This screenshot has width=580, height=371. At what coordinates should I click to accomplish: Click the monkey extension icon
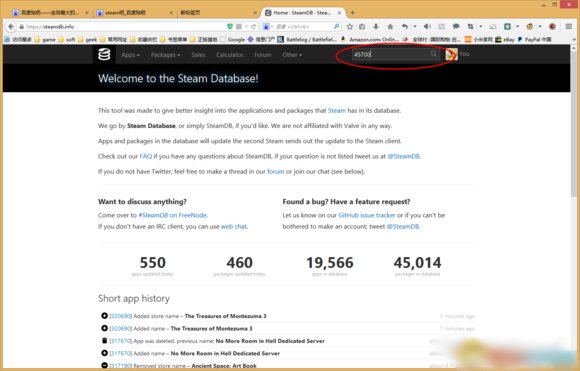(x=530, y=27)
